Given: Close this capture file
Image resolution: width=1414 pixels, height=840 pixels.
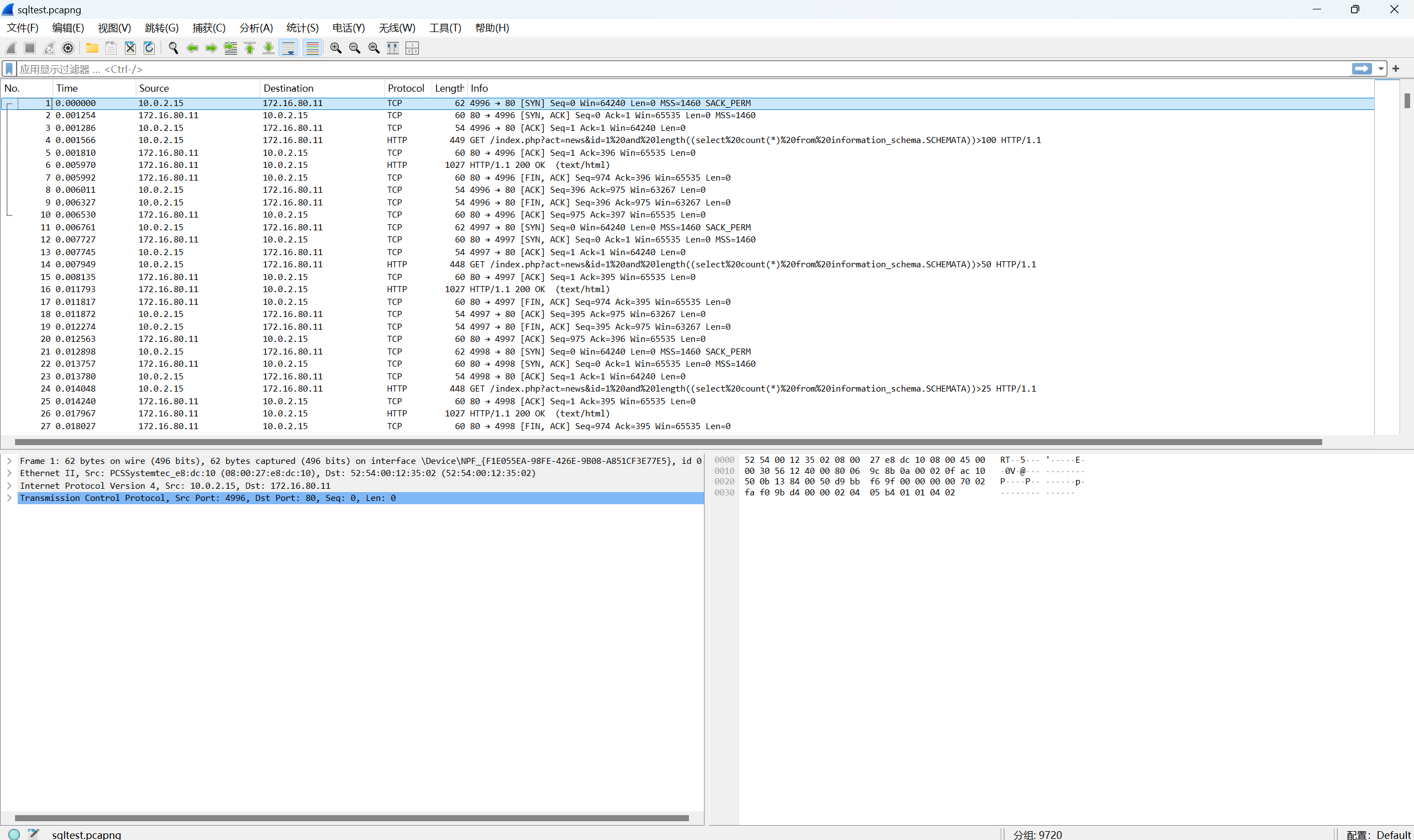Looking at the screenshot, I should (x=130, y=48).
